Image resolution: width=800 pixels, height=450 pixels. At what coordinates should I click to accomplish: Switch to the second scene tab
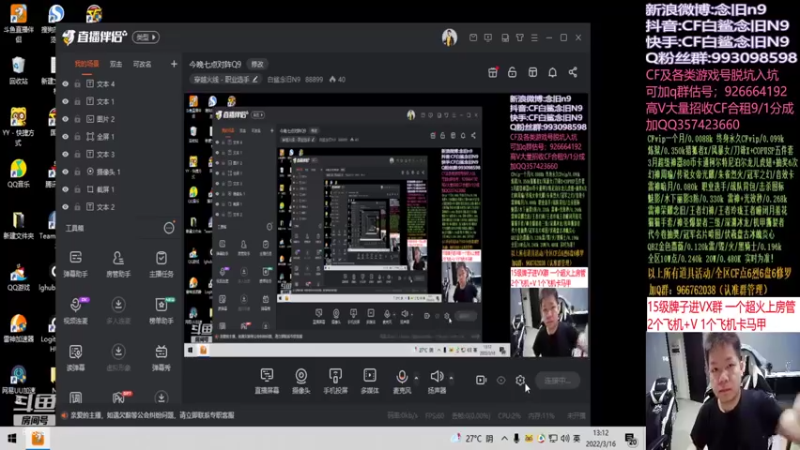pos(116,64)
